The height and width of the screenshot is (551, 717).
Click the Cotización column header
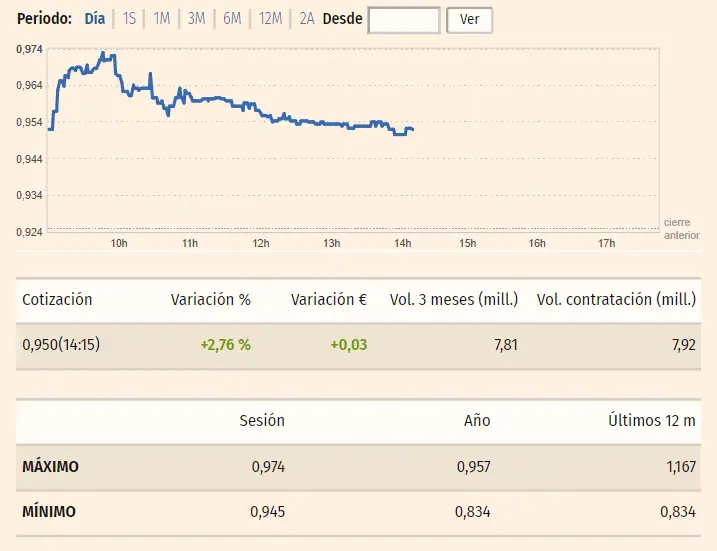[57, 300]
